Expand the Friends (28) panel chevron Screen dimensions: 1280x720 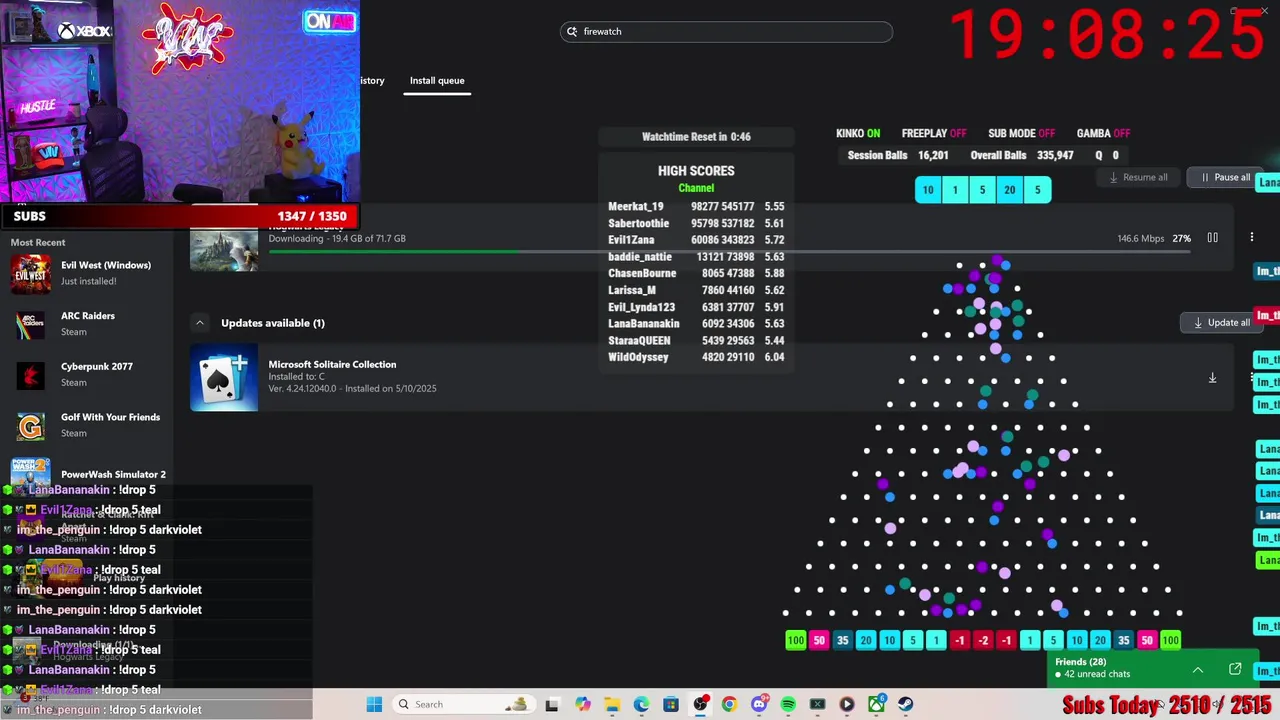(1197, 669)
